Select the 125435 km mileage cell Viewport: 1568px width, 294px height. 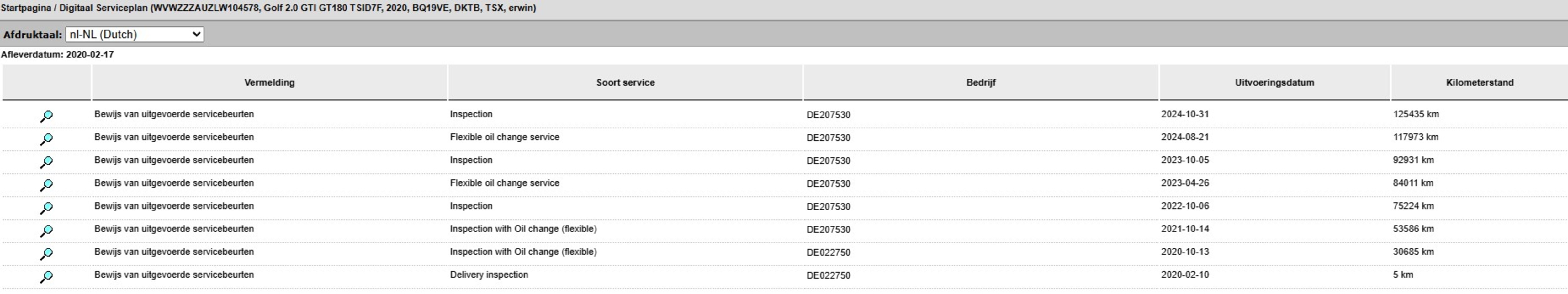pyautogui.click(x=1416, y=114)
